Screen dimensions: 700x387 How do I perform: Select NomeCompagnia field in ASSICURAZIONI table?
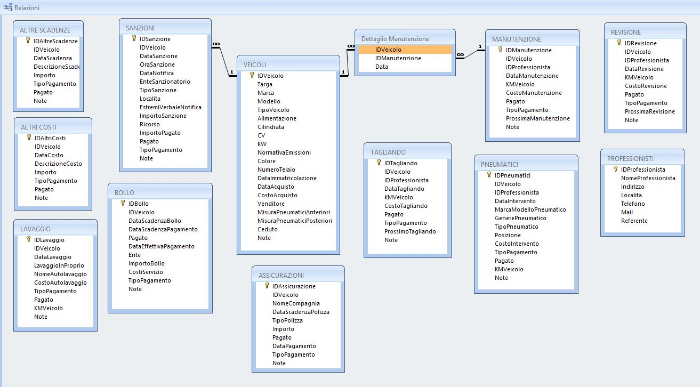pos(296,303)
